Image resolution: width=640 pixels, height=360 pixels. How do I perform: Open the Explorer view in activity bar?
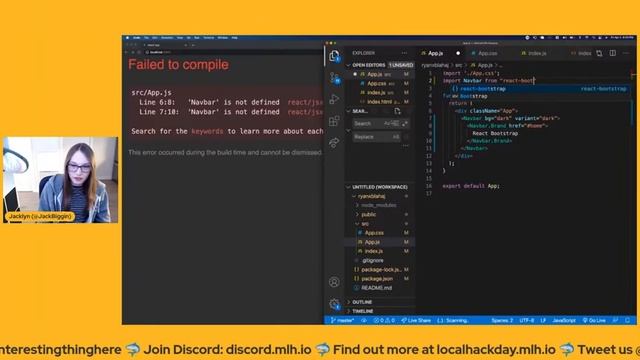click(x=334, y=56)
